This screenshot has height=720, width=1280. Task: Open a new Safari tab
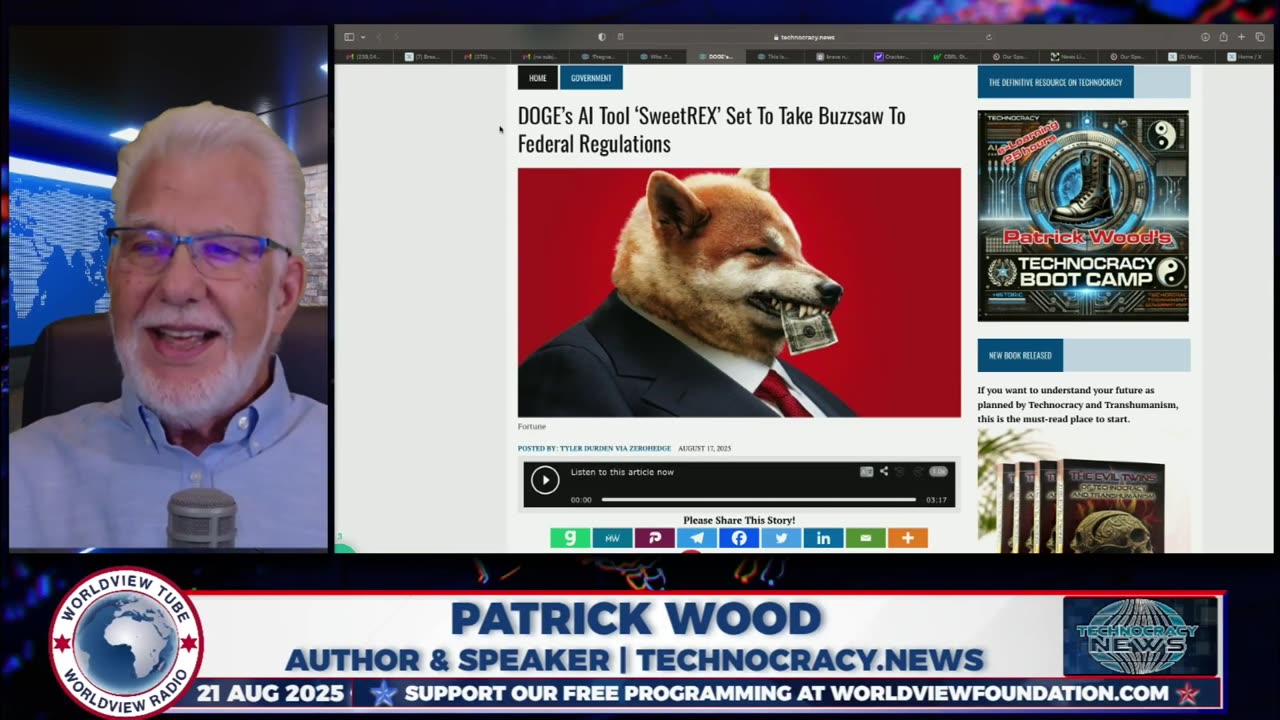coord(1241,37)
